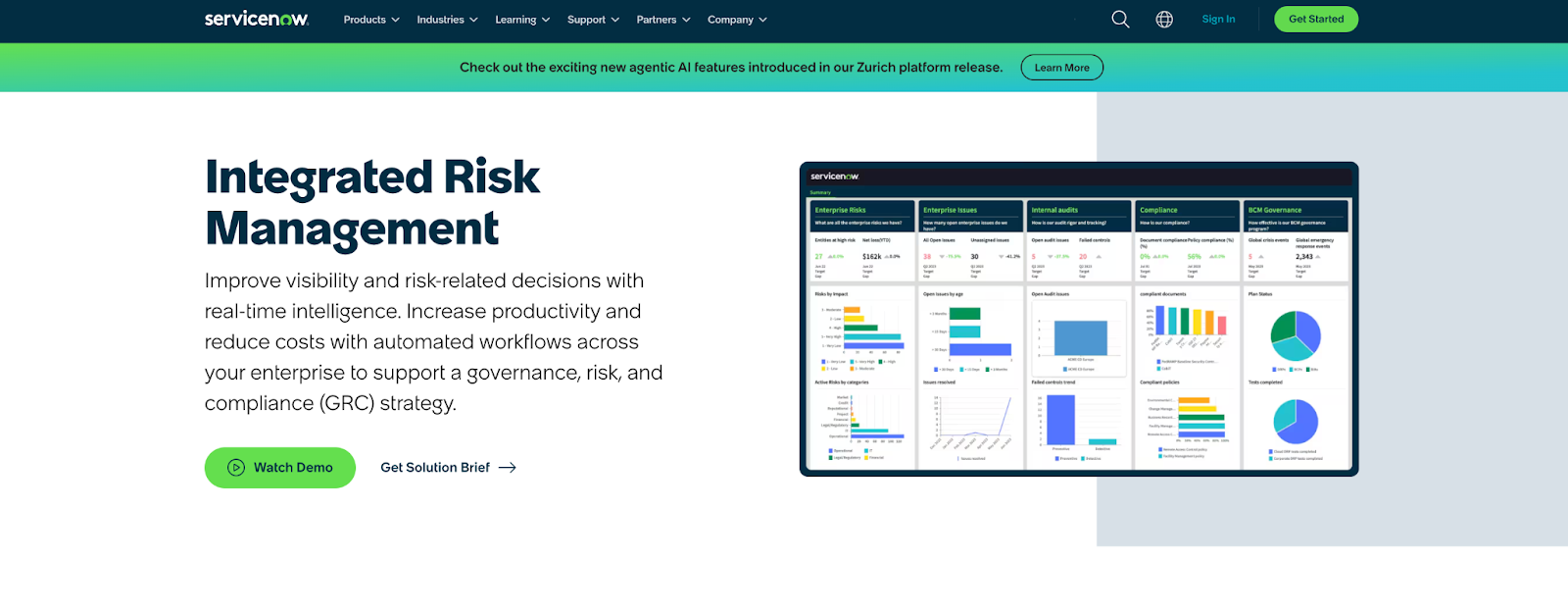Click the Enterprise Risks dashboard panel header
This screenshot has height=611, width=1568.
(x=860, y=210)
